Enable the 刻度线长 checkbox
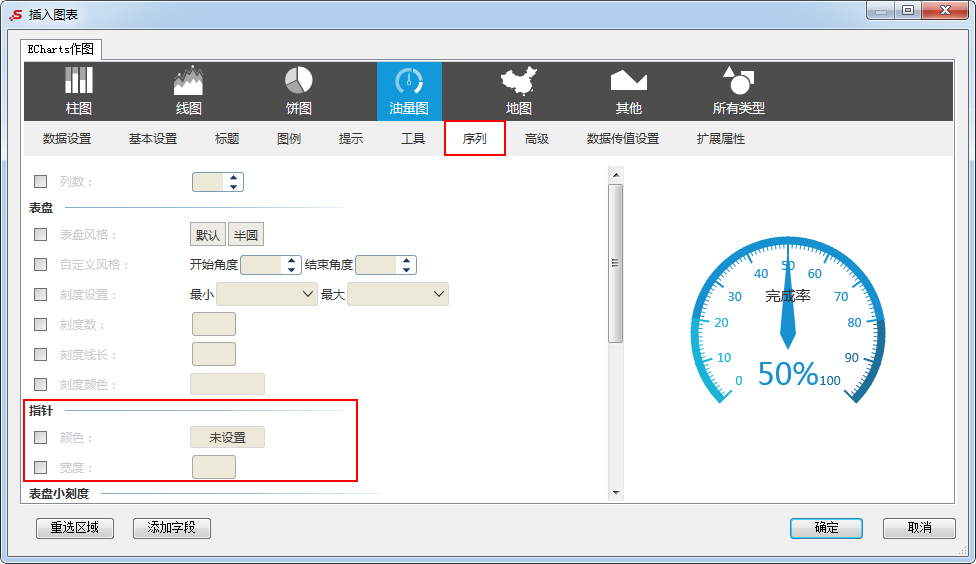 click(40, 354)
